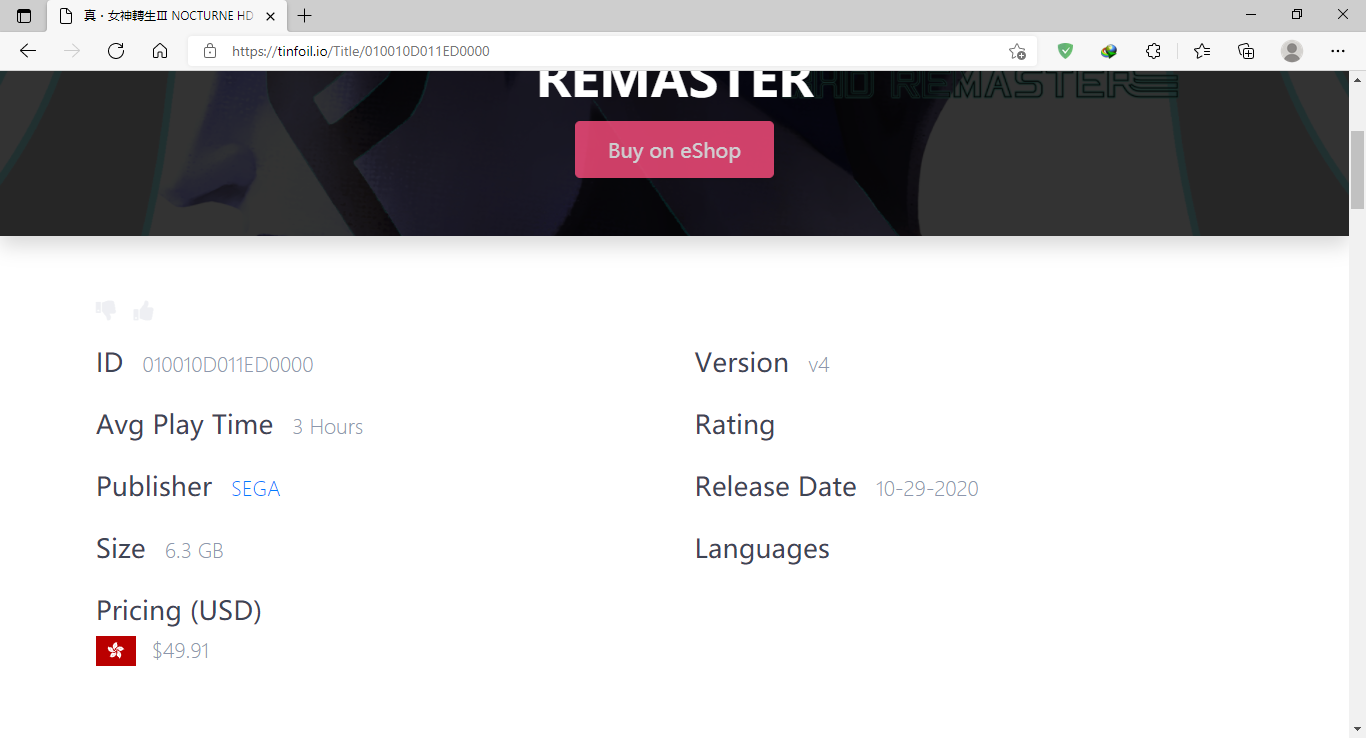Image resolution: width=1366 pixels, height=738 pixels.
Task: Open Collections icon
Action: click(x=1246, y=51)
